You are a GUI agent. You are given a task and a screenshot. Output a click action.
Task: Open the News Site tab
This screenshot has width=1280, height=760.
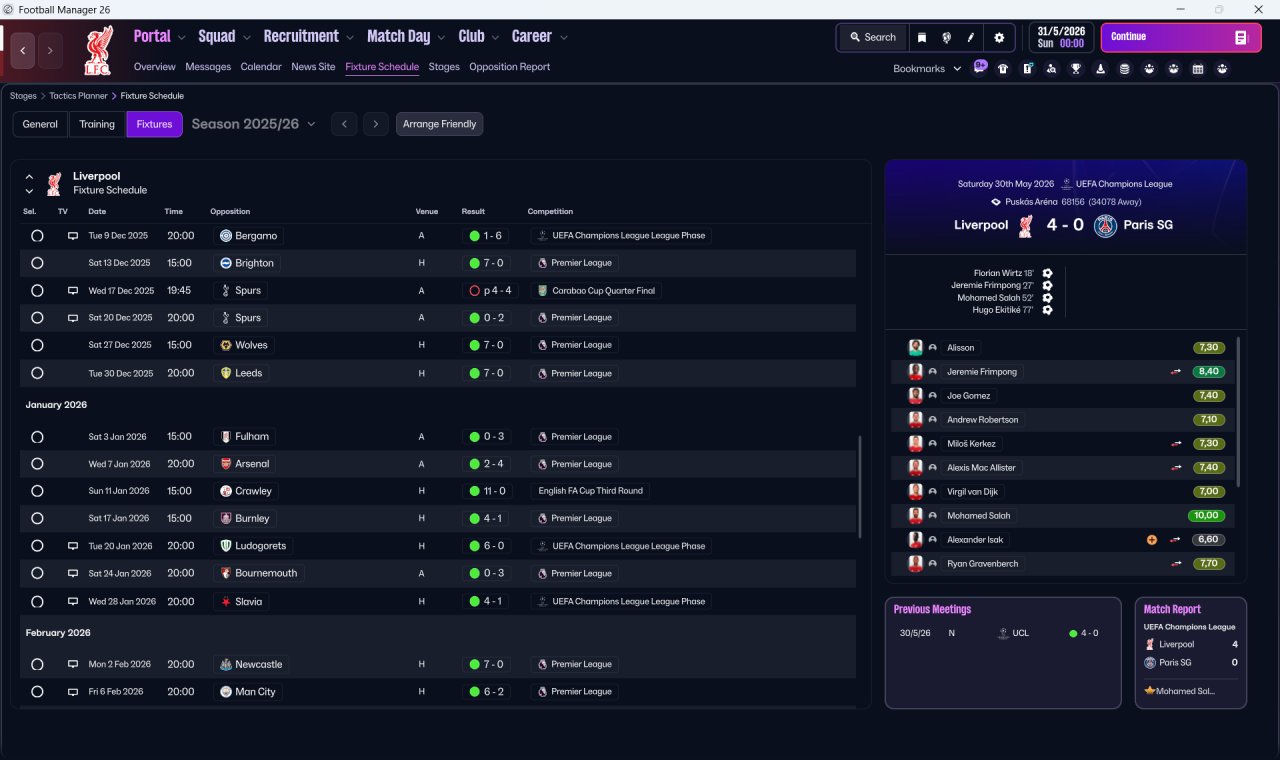(x=313, y=67)
